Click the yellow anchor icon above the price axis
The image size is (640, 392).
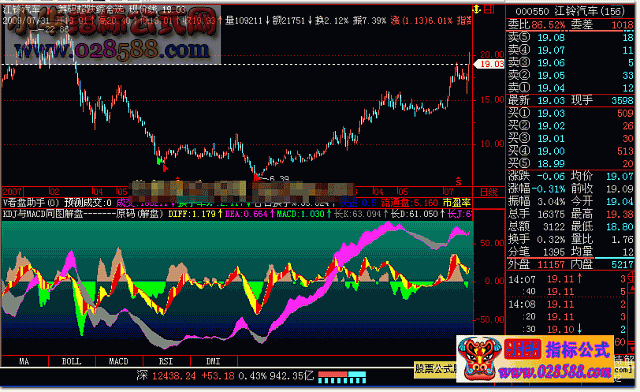pyautogui.click(x=476, y=9)
